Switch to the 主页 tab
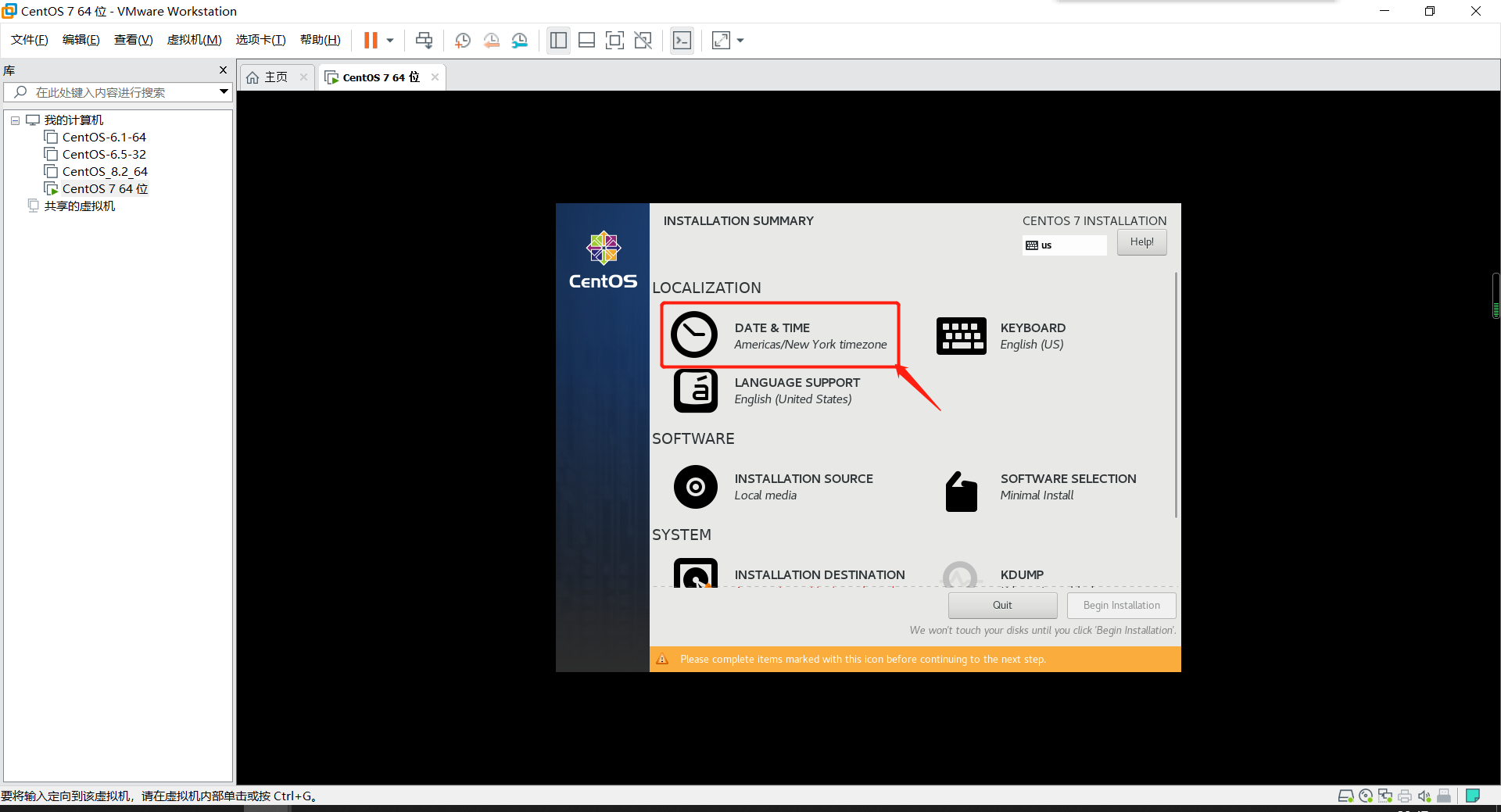This screenshot has height=812, width=1501. [x=272, y=77]
